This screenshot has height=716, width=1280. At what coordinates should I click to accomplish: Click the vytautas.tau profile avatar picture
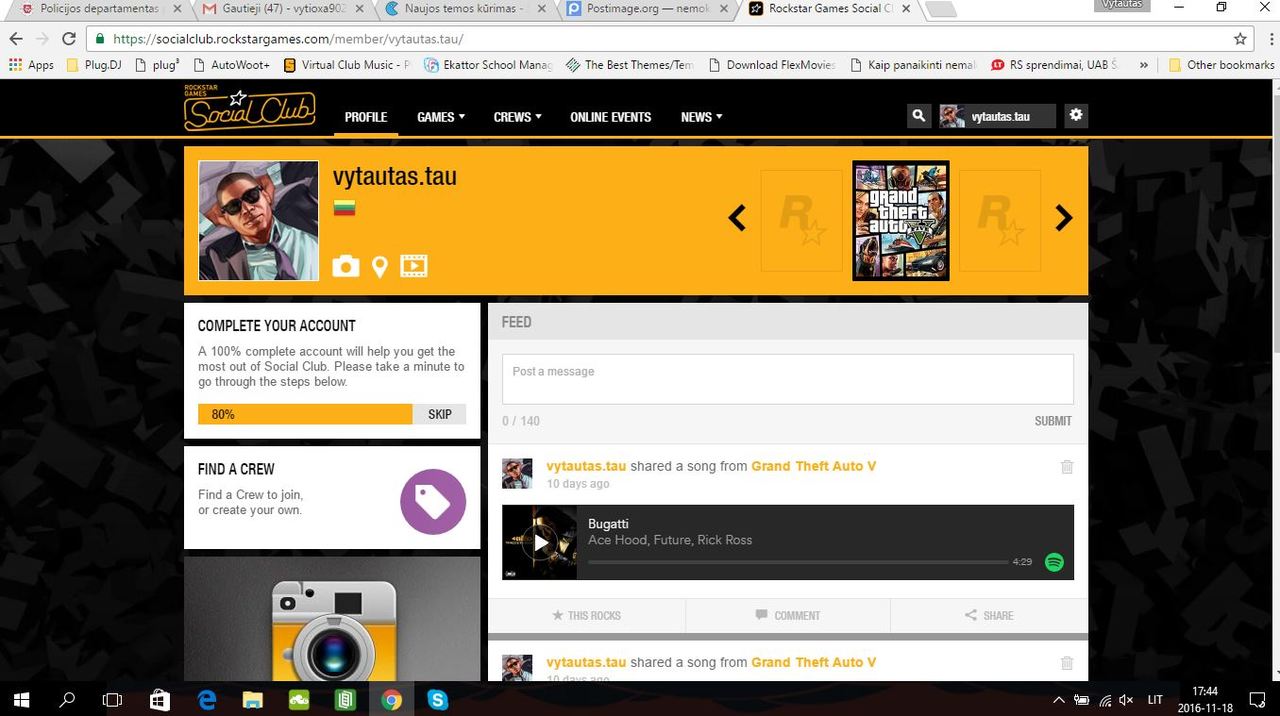(259, 221)
